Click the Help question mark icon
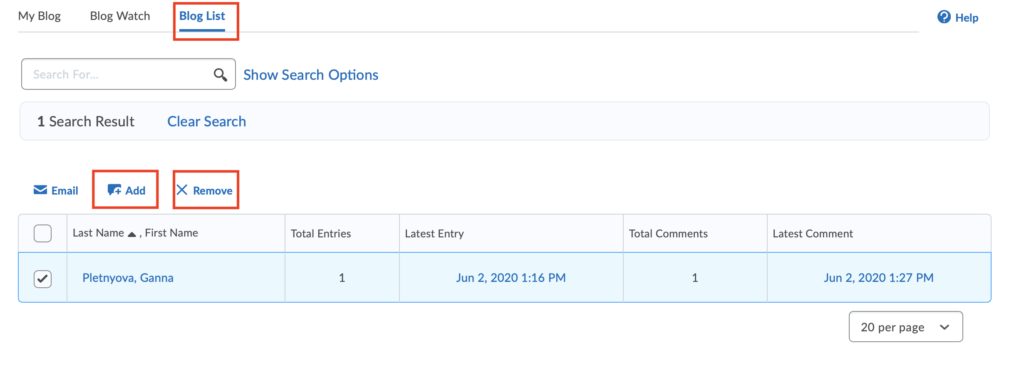This screenshot has width=1024, height=370. 944,17
